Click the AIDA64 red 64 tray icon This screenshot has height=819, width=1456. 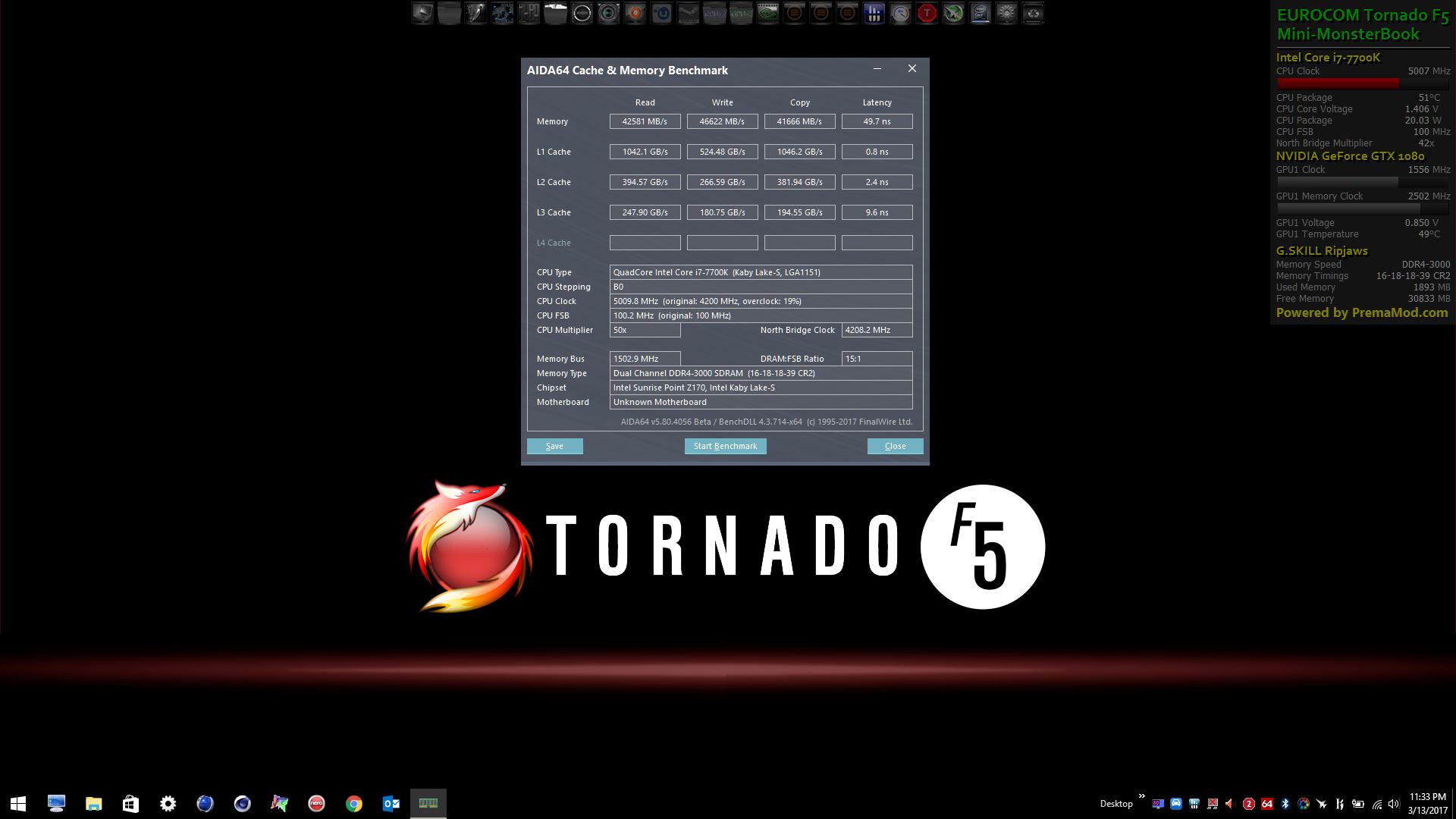click(1267, 804)
